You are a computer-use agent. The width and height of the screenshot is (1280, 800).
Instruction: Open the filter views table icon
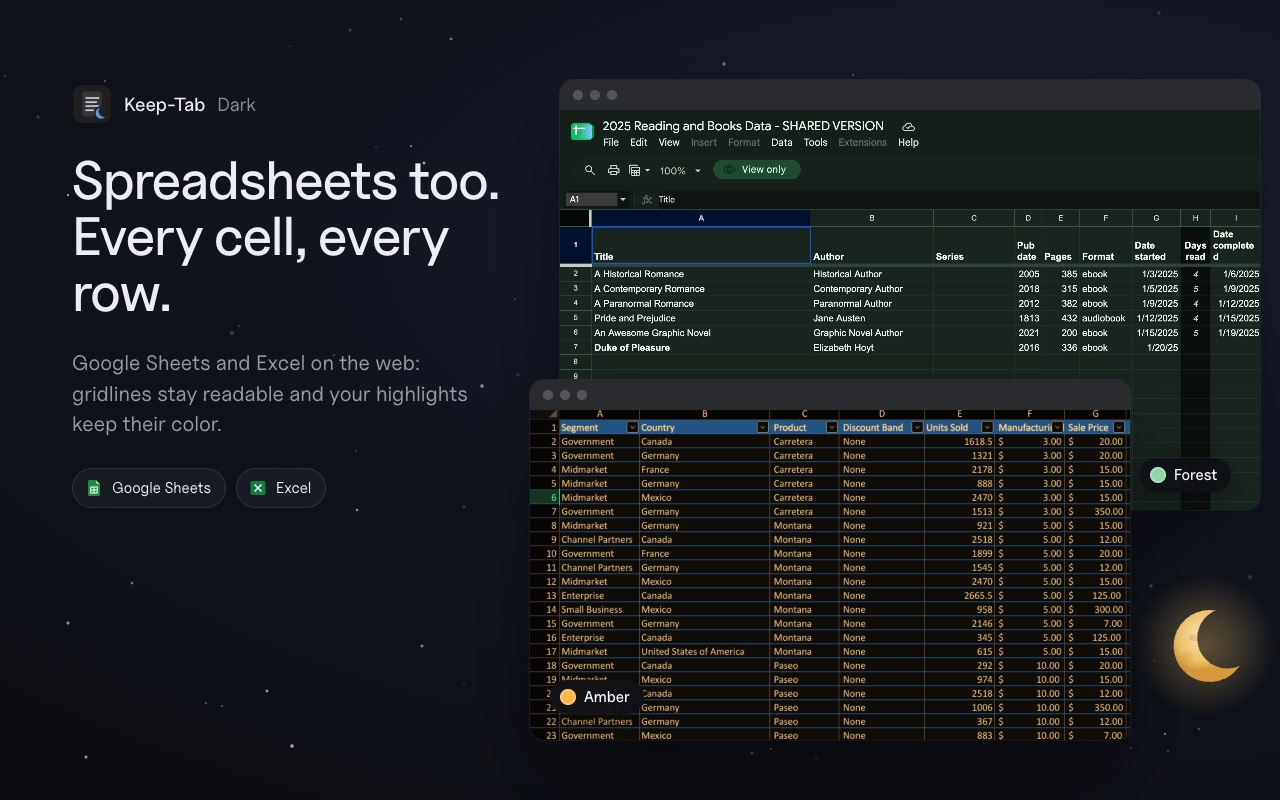(x=637, y=170)
